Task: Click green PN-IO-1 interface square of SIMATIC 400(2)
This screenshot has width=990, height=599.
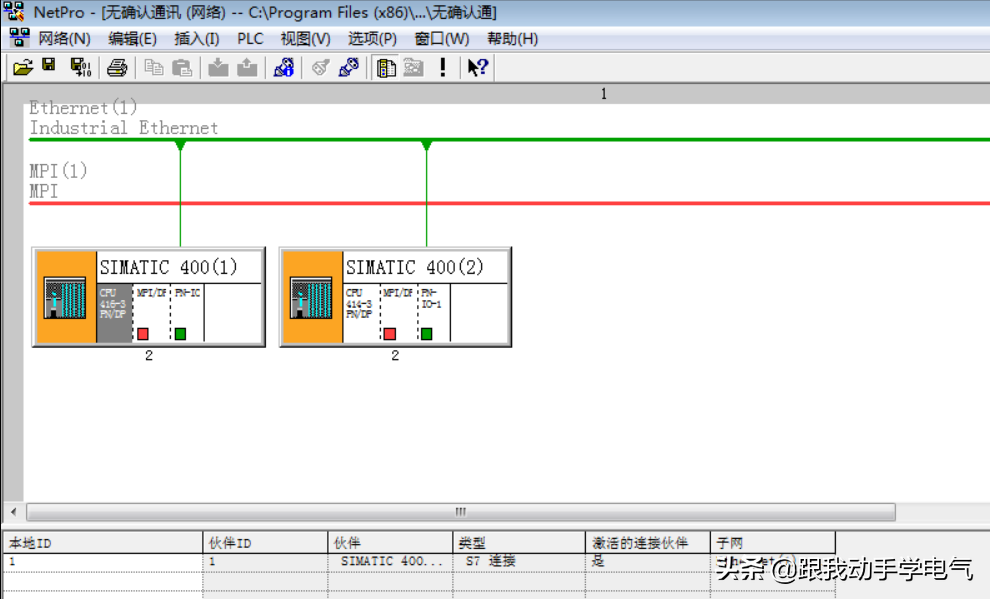Action: pyautogui.click(x=427, y=333)
